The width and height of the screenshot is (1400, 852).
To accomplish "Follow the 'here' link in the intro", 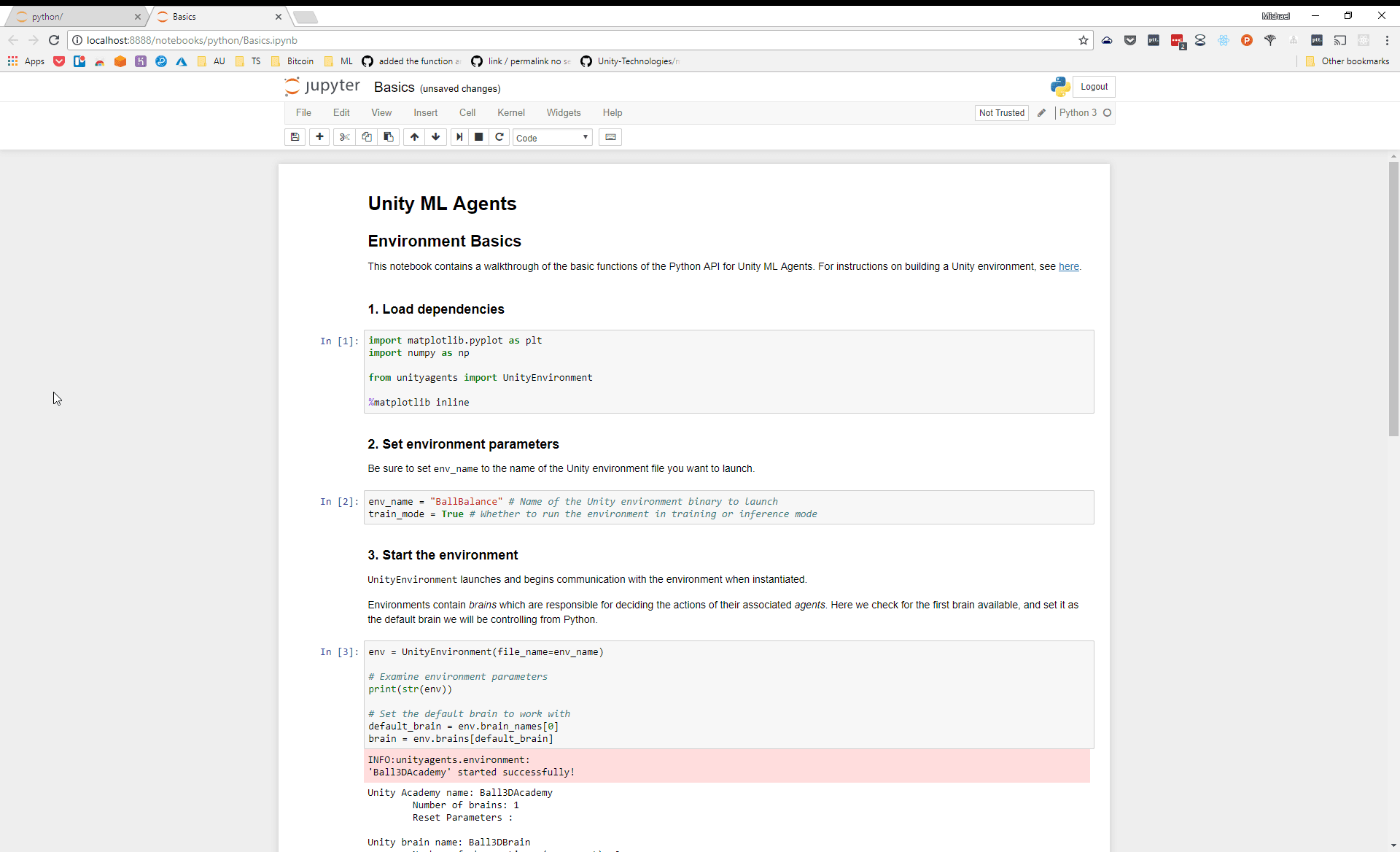I will click(1068, 267).
